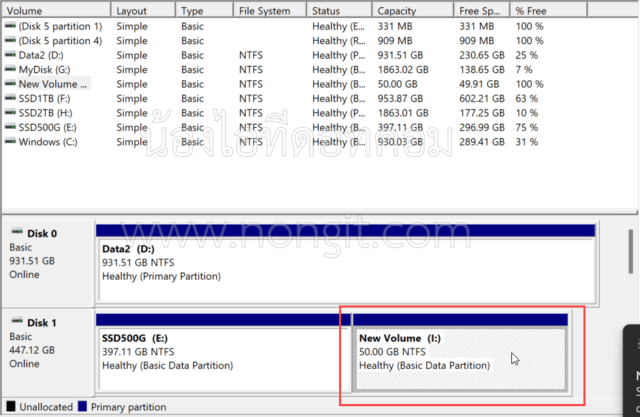Click the 289.41 GB free space cell

point(482,142)
